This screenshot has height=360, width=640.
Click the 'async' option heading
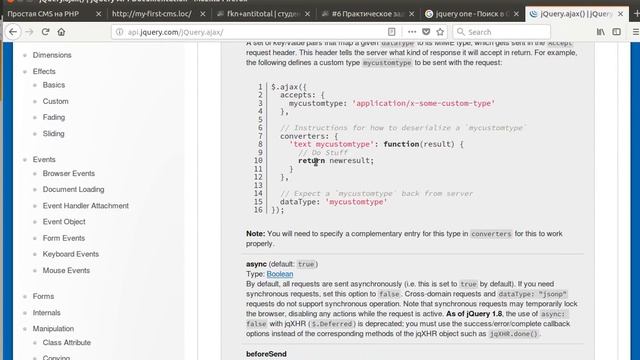tap(256, 264)
